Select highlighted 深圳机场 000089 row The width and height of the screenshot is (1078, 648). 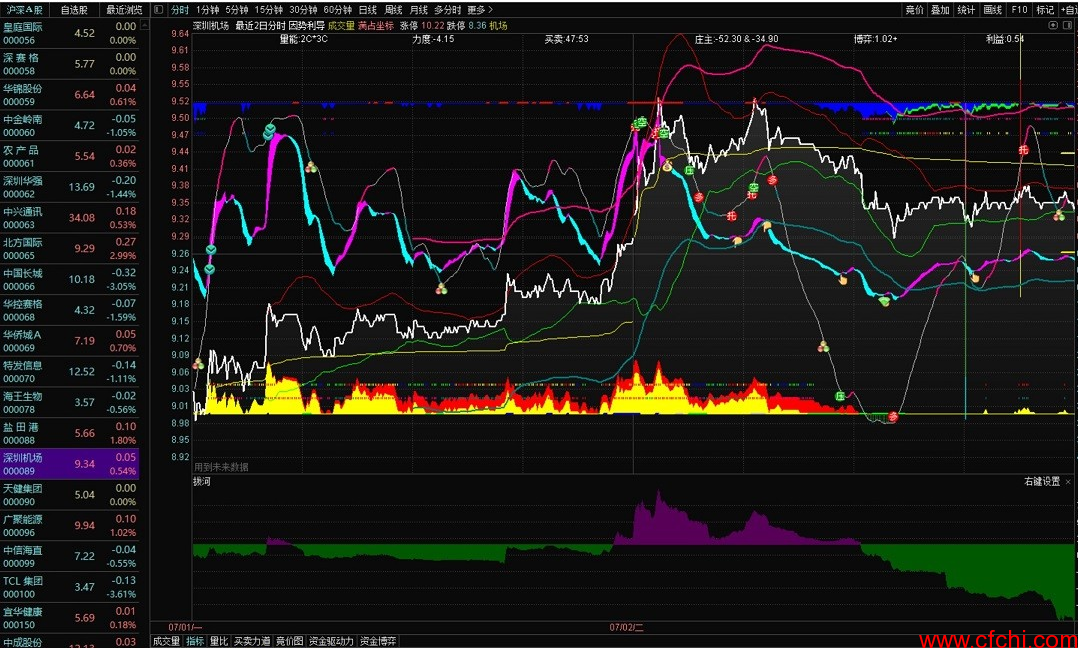pyautogui.click(x=69, y=464)
